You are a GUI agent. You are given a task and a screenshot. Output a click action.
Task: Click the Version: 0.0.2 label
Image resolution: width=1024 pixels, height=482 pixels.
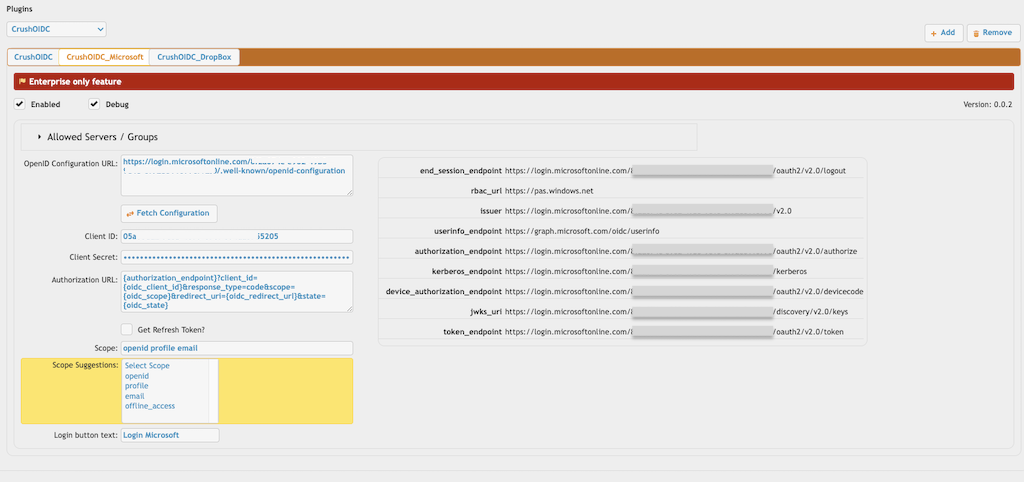987,104
